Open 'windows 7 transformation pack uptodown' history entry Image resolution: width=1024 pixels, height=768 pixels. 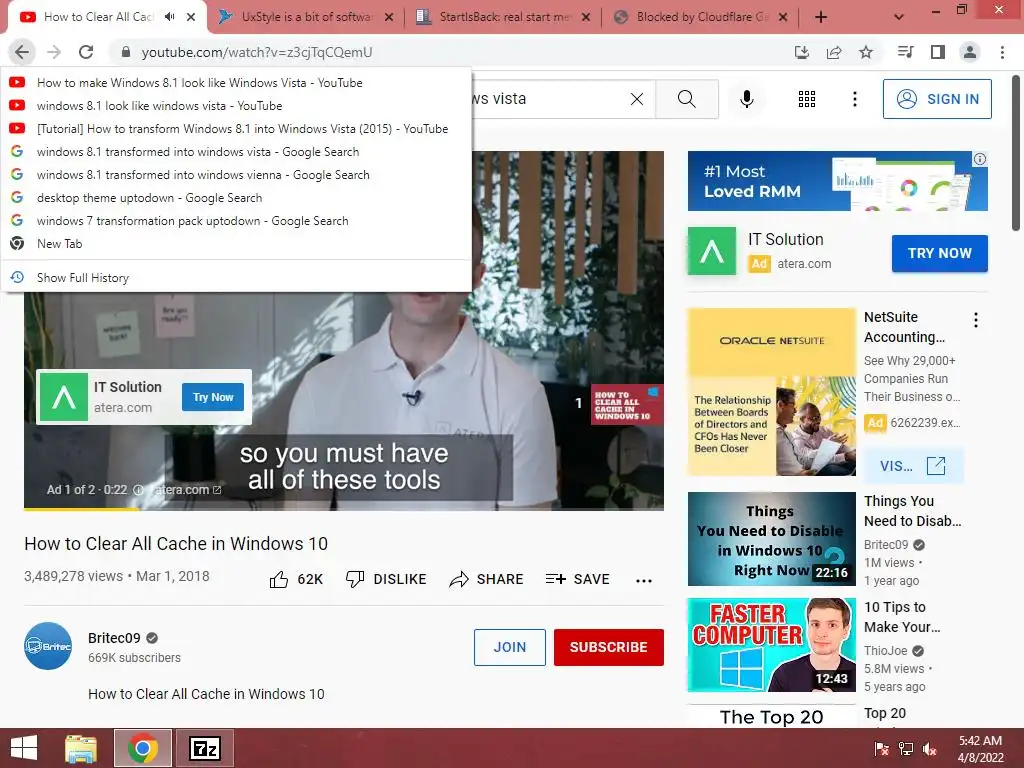point(236,221)
